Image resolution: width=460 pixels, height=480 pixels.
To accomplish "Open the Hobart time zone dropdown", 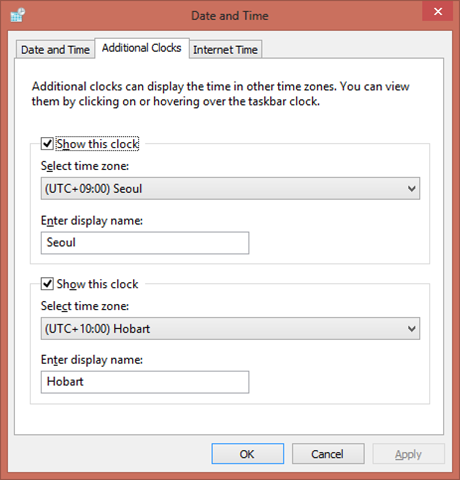I will pyautogui.click(x=230, y=329).
